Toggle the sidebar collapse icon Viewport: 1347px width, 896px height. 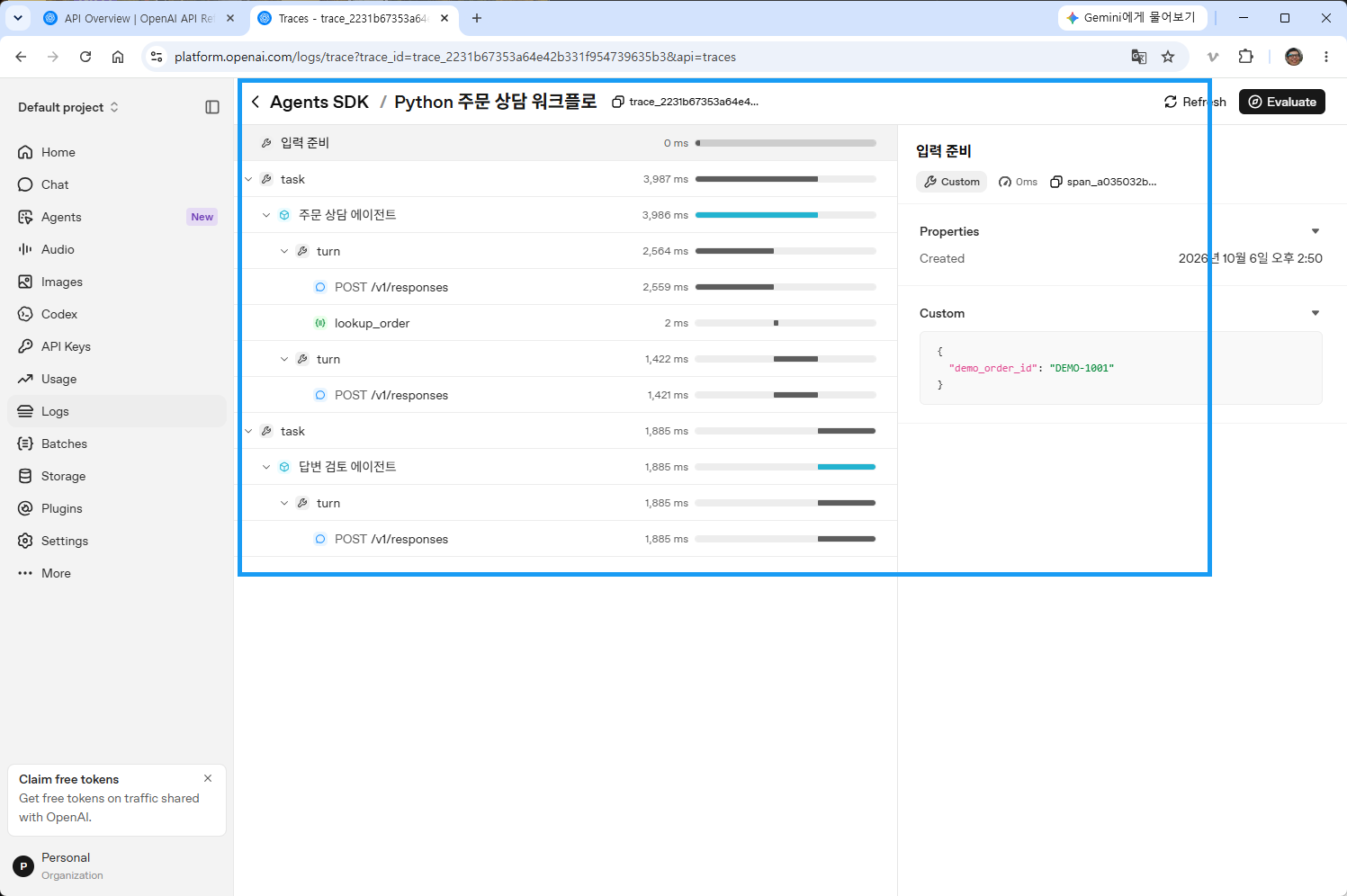(x=212, y=107)
